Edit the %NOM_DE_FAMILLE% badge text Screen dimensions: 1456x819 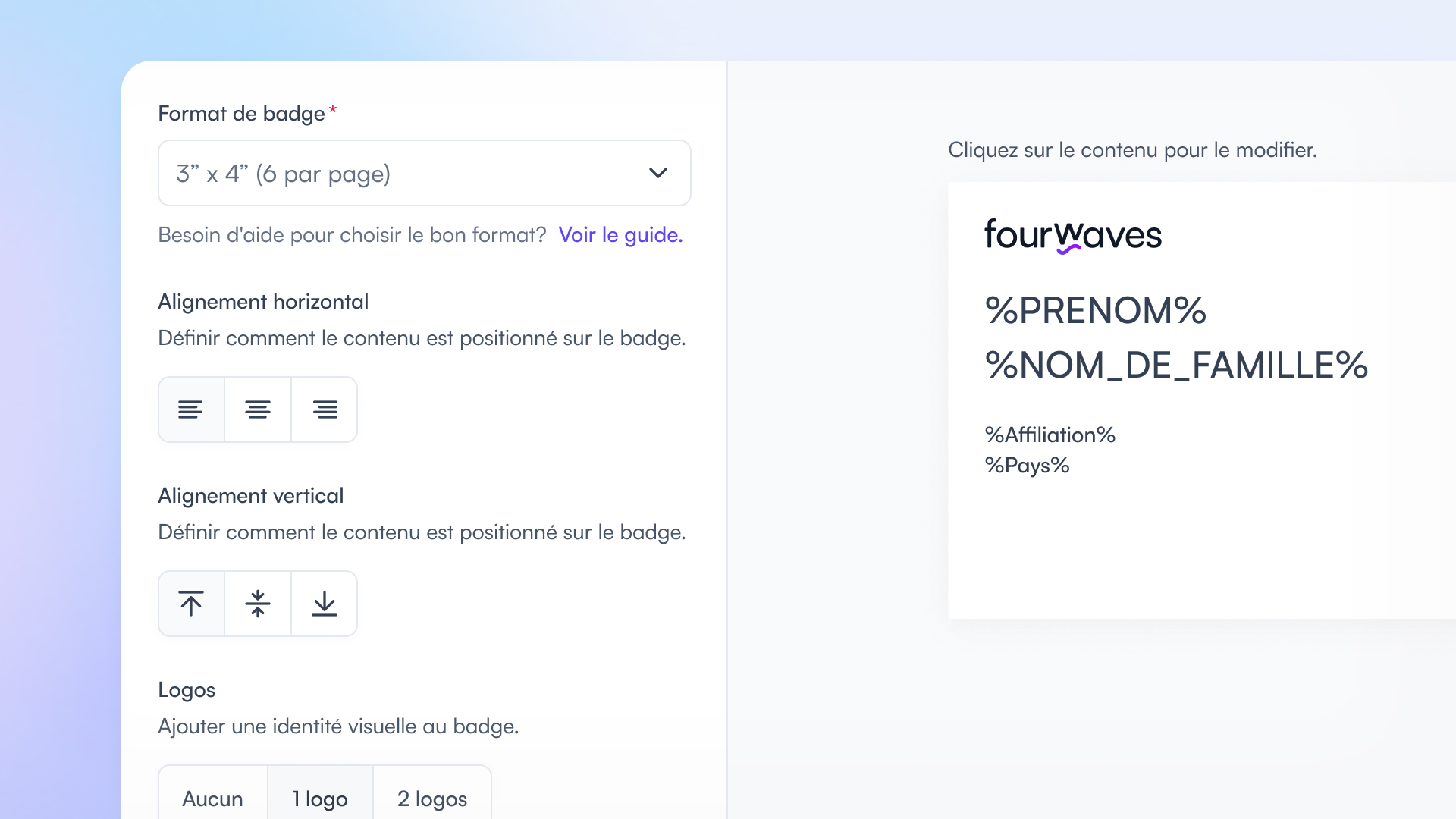click(x=1176, y=366)
